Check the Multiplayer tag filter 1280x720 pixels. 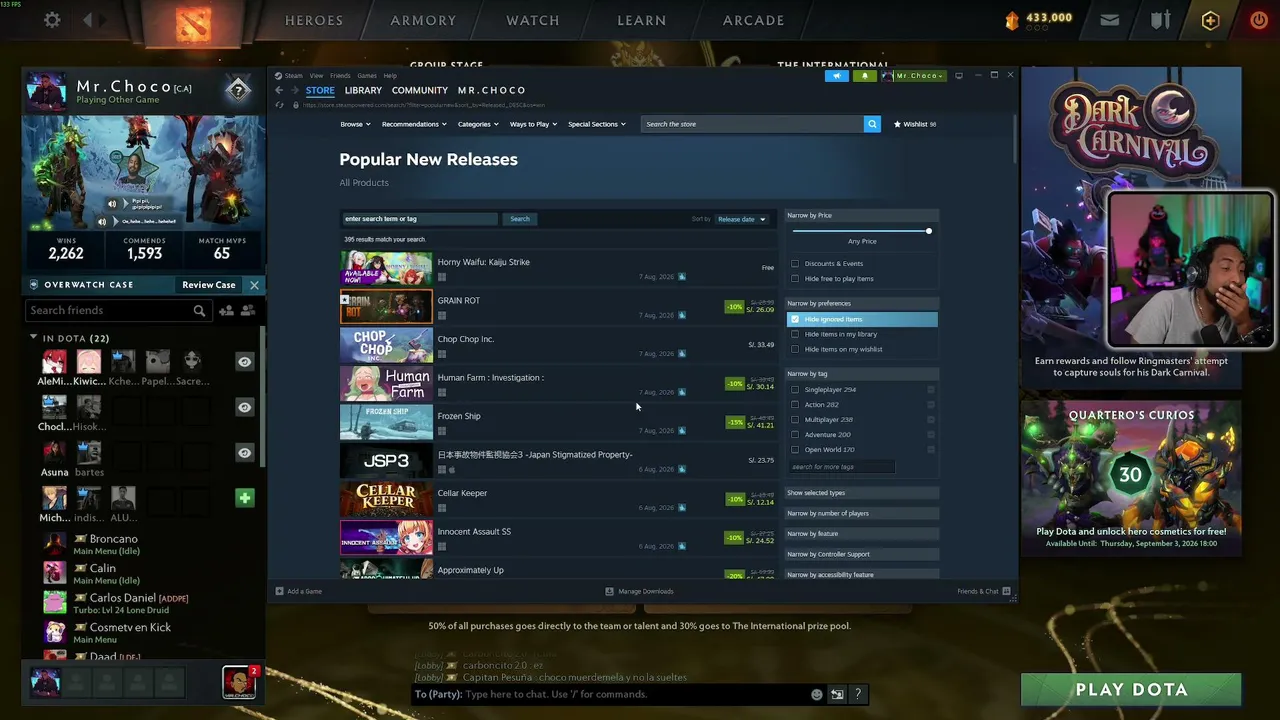pyautogui.click(x=795, y=420)
